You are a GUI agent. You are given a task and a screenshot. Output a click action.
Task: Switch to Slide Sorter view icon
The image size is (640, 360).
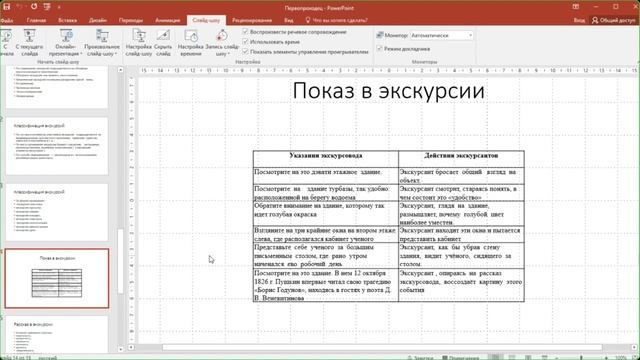512,358
